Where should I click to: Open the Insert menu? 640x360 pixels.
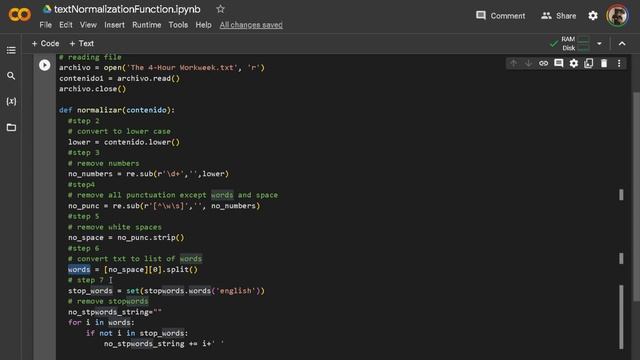114,25
